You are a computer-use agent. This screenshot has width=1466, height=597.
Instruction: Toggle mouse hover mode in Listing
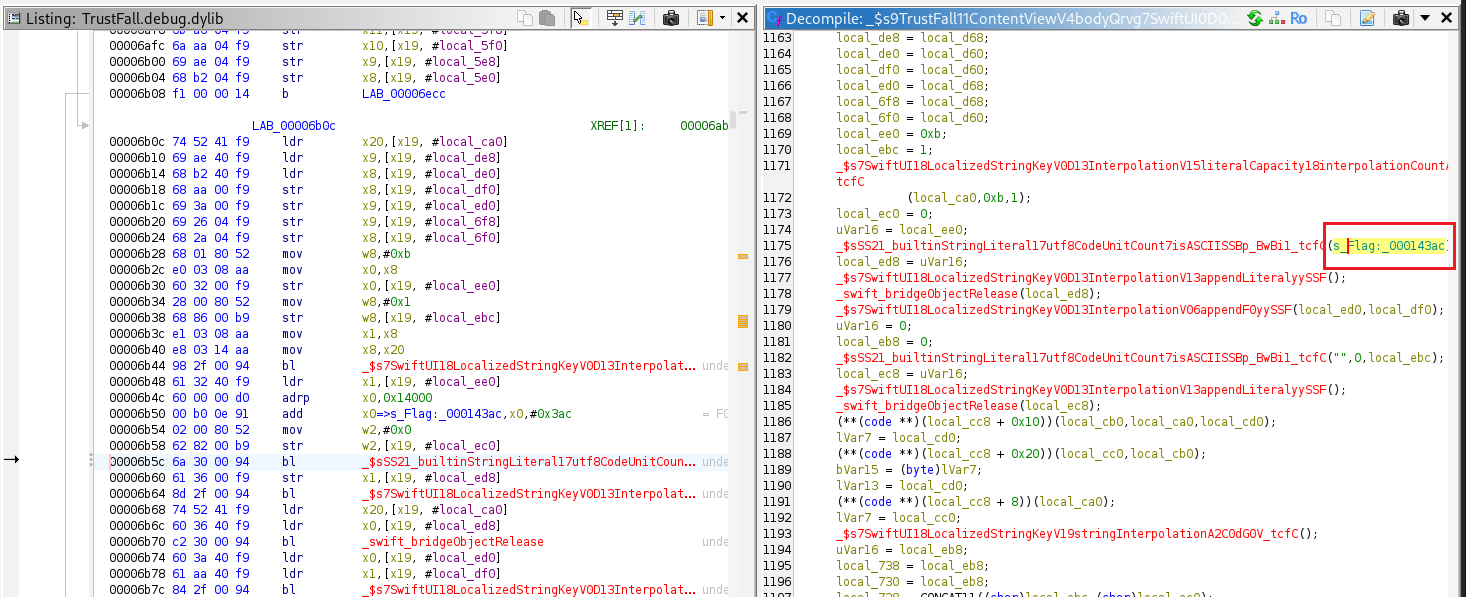[580, 18]
